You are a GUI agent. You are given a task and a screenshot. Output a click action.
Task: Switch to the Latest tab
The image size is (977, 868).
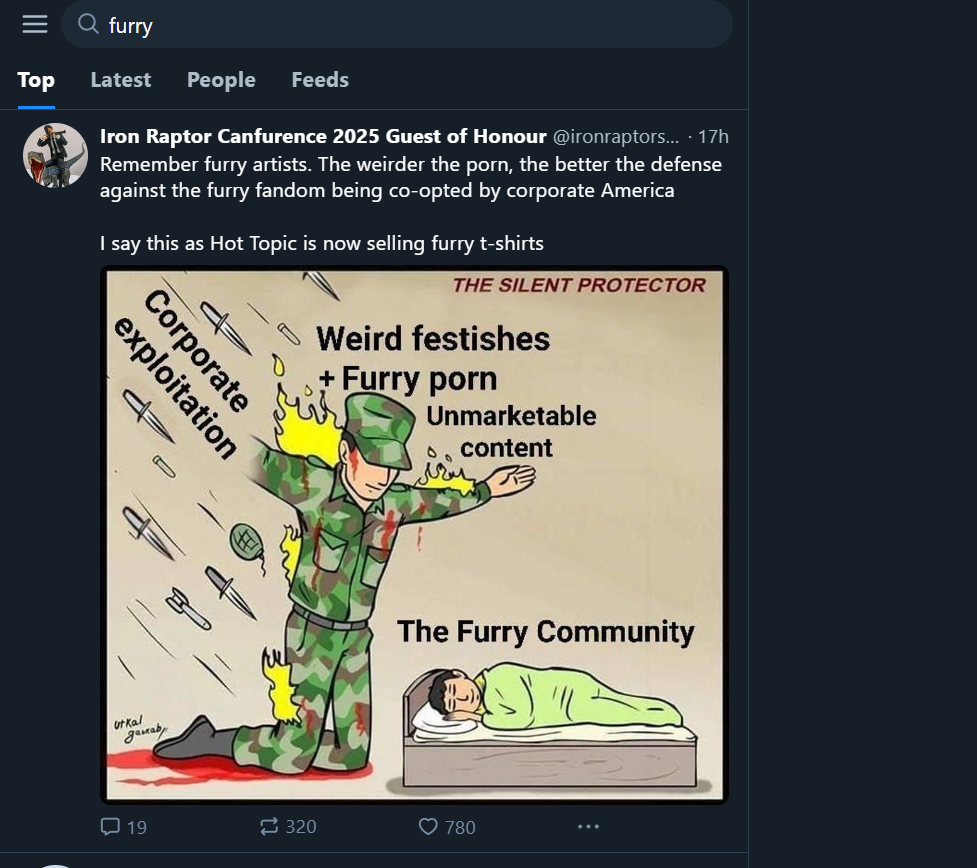[x=121, y=80]
